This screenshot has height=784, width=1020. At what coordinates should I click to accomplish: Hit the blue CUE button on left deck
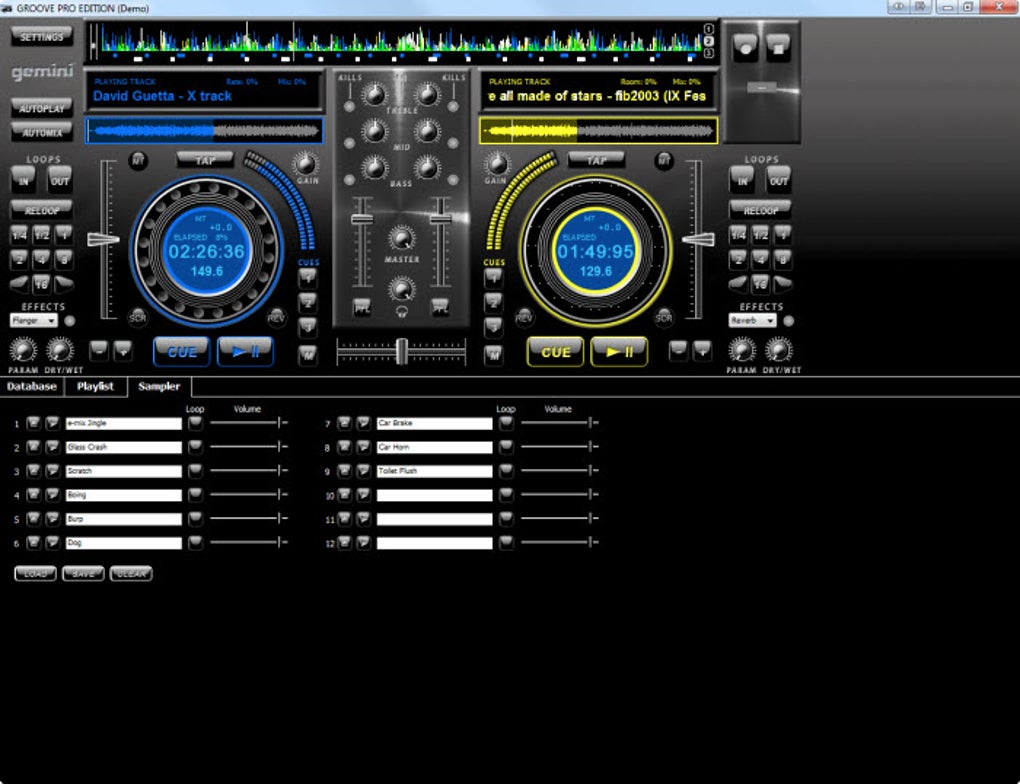181,352
